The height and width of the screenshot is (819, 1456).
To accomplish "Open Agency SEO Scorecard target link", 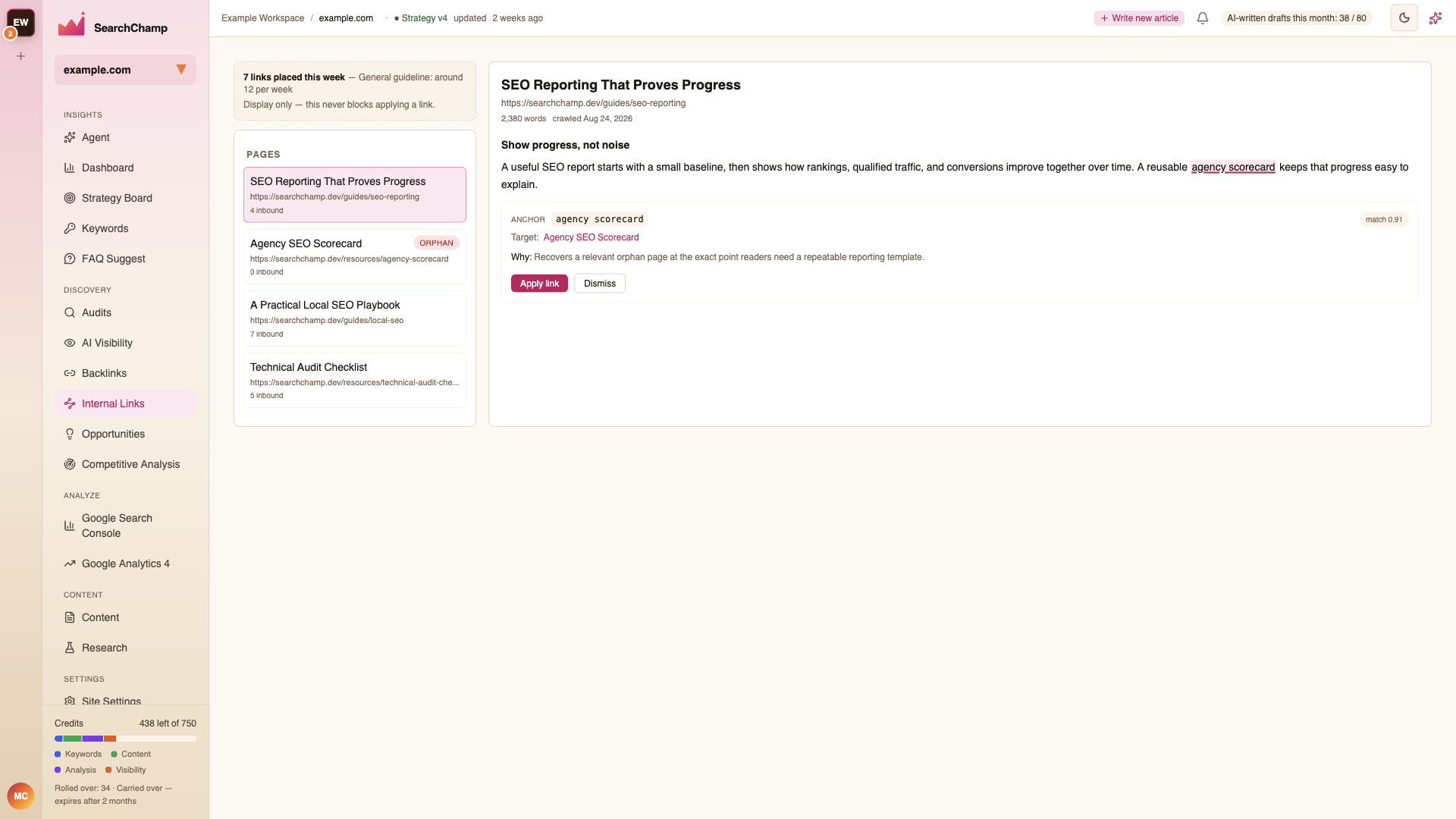I will 591,237.
